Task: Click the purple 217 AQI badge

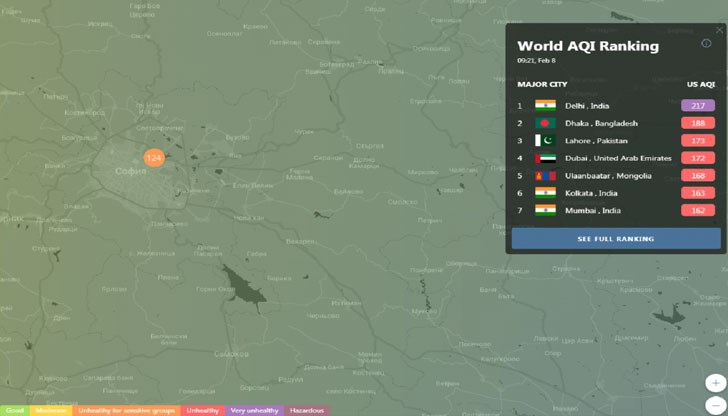Action: (x=697, y=106)
